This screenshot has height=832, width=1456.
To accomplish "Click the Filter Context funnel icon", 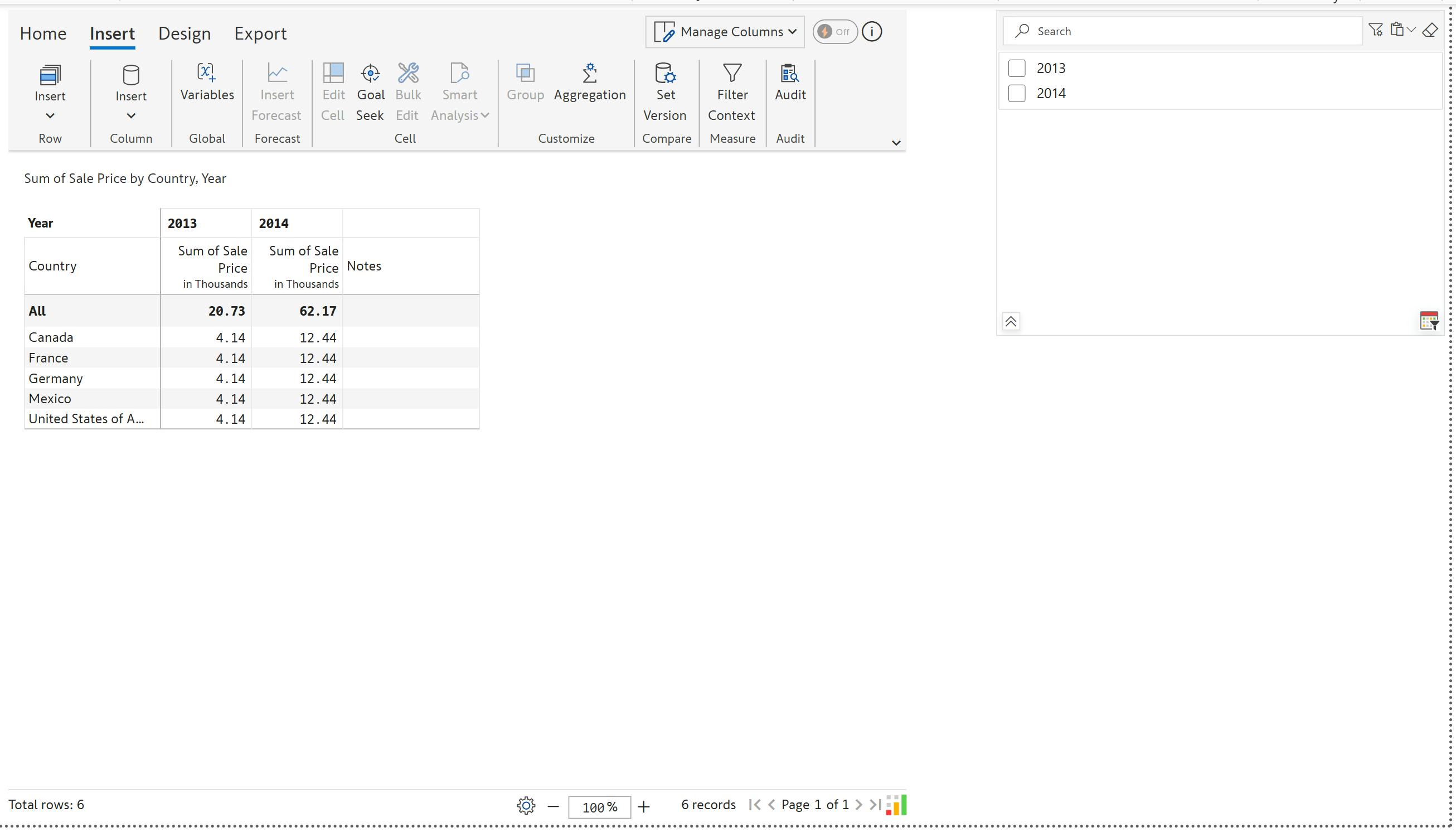I will [x=732, y=74].
